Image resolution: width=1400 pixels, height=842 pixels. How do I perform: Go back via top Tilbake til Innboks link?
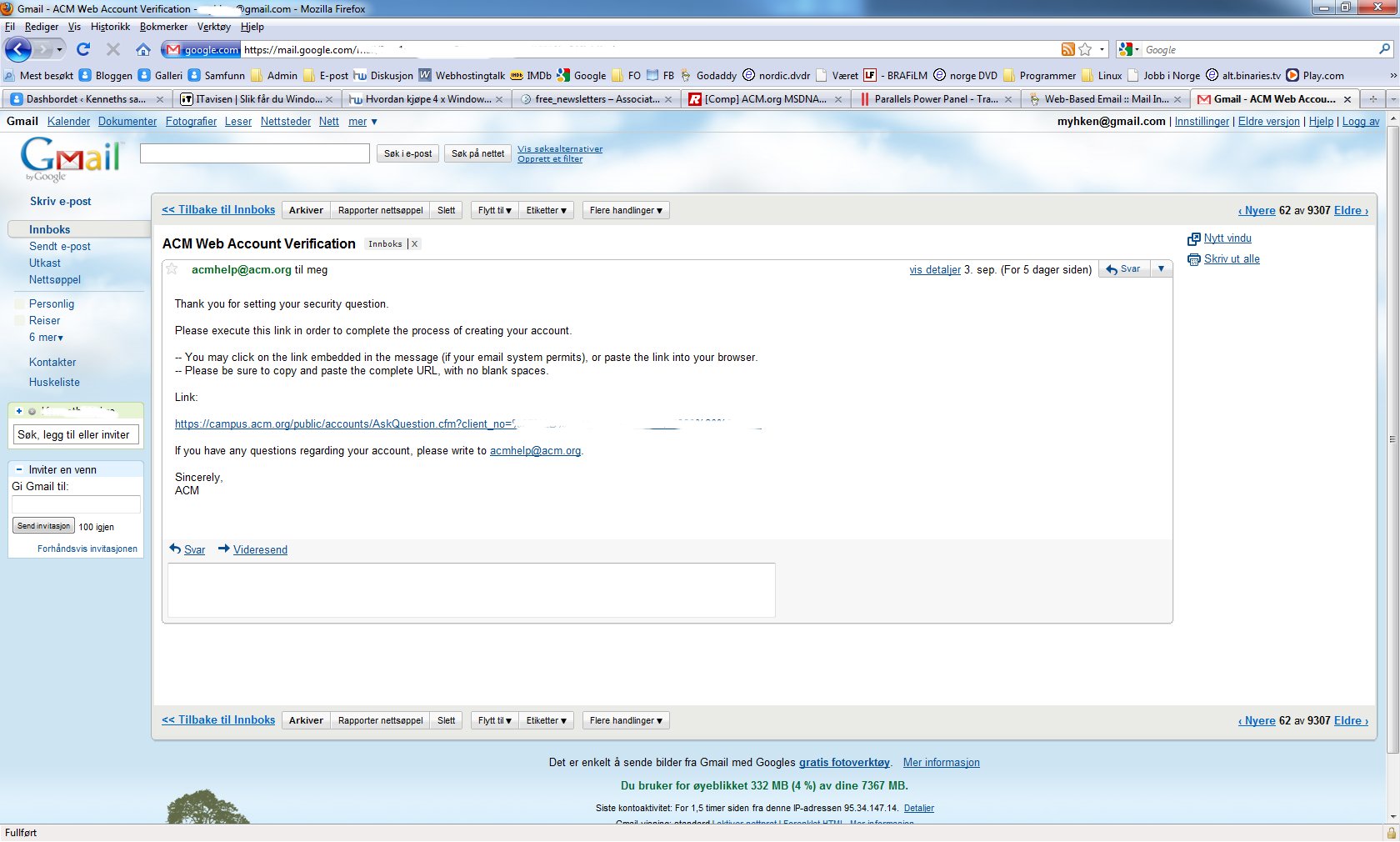coord(218,210)
